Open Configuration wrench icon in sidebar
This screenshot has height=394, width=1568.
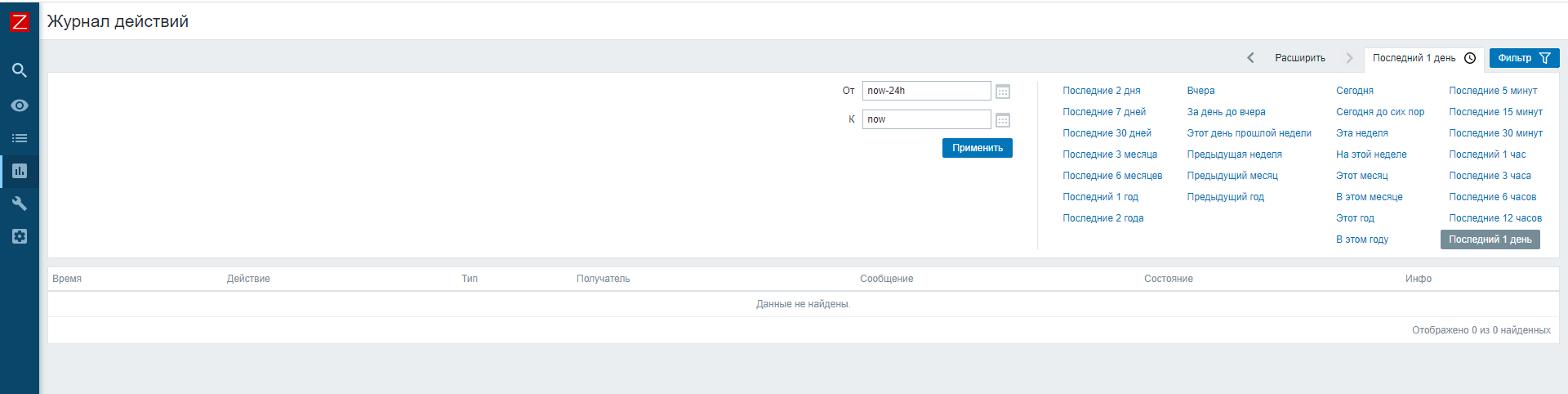tap(20, 204)
